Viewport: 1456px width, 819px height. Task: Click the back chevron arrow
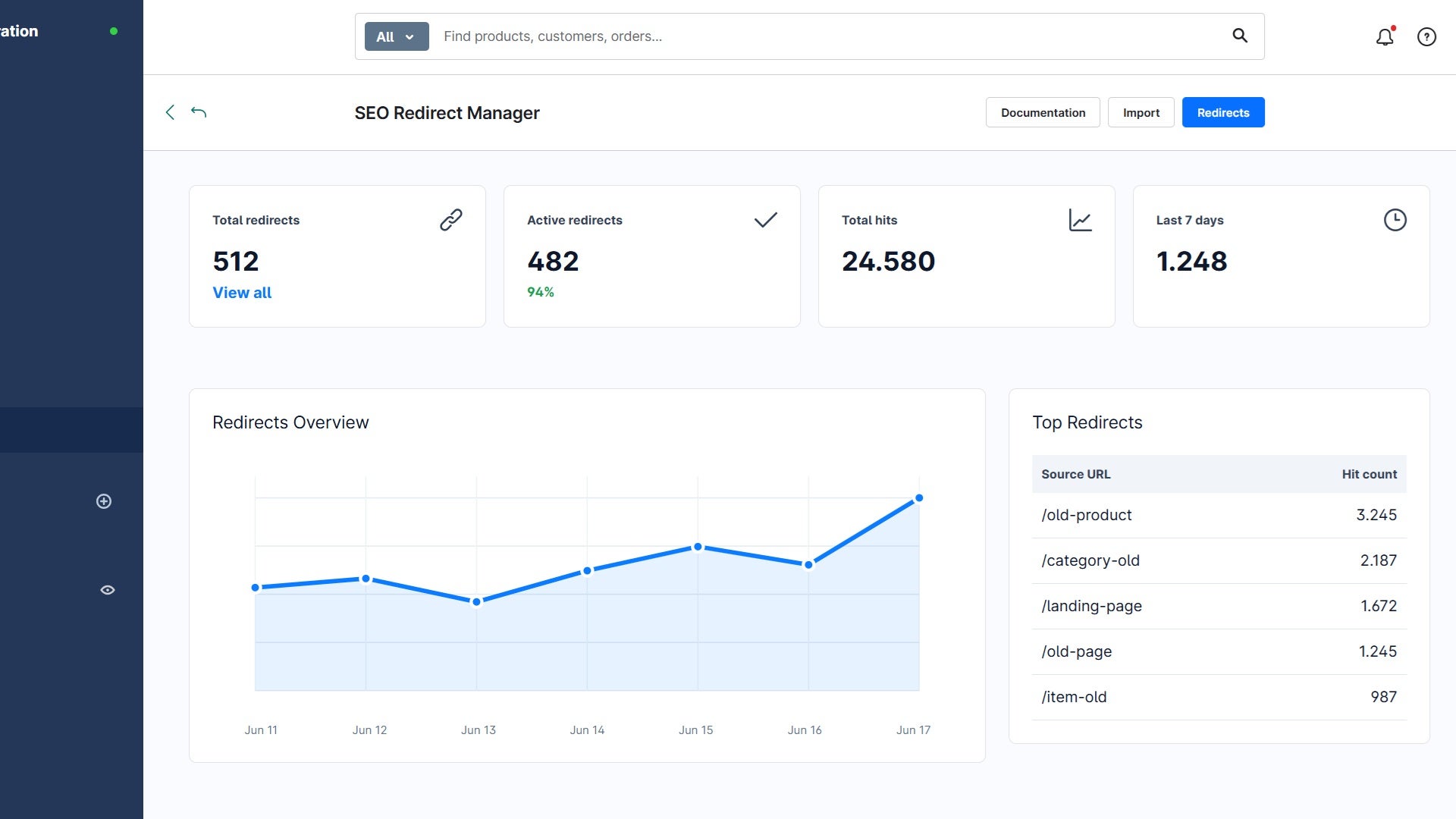coord(170,112)
